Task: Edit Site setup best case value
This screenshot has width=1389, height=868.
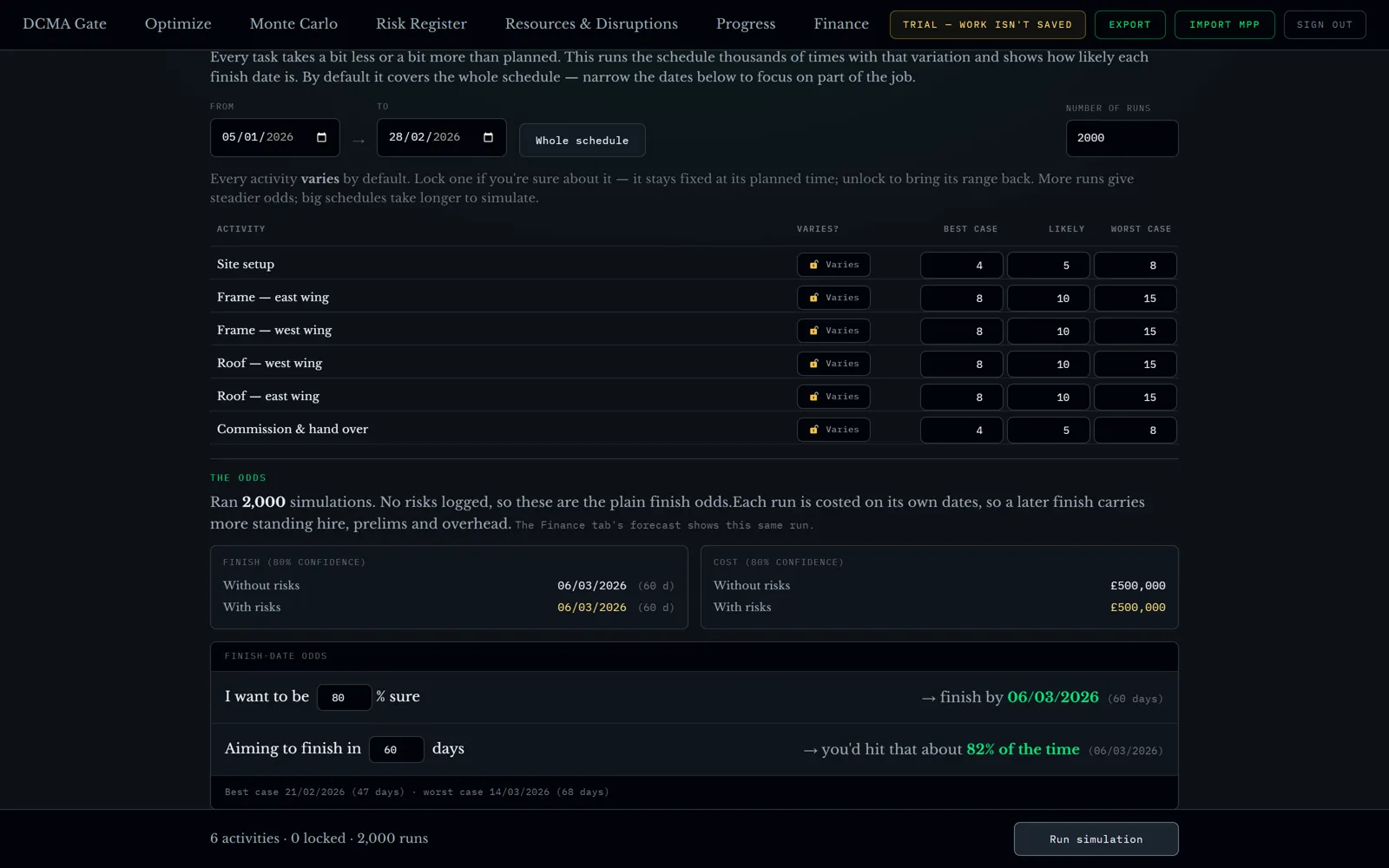Action: pyautogui.click(x=961, y=265)
